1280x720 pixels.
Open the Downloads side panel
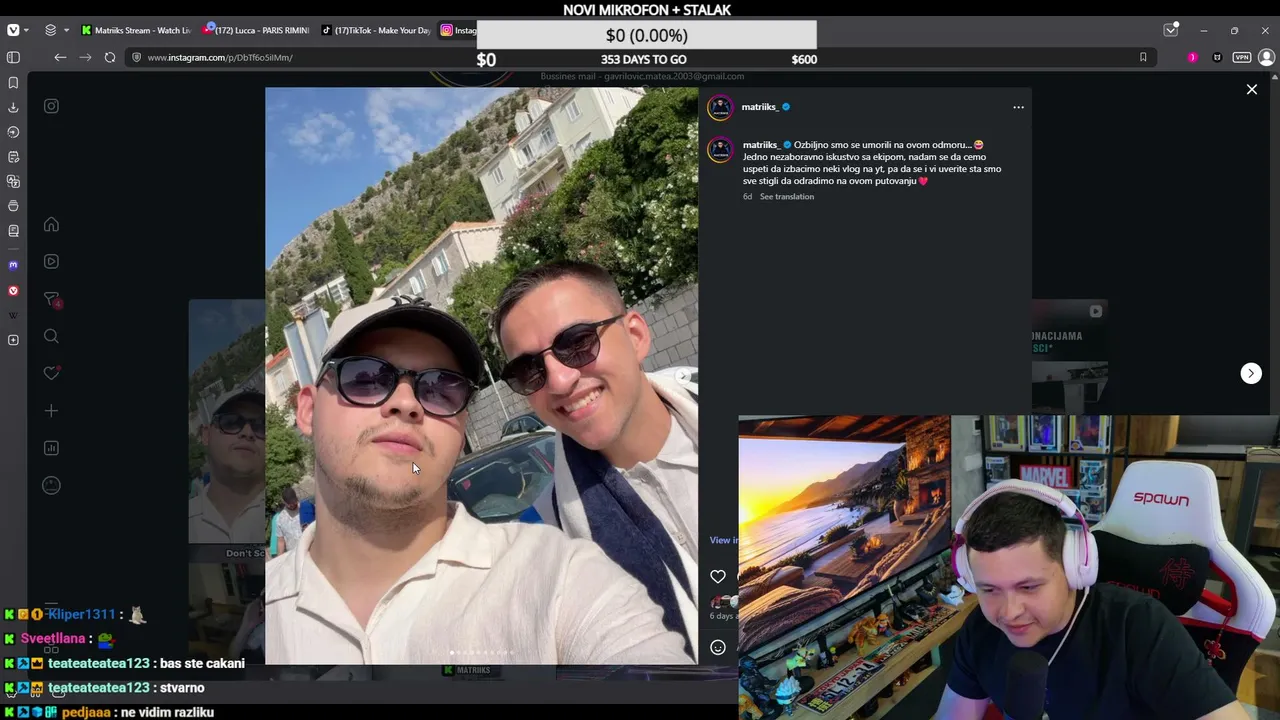click(x=13, y=107)
